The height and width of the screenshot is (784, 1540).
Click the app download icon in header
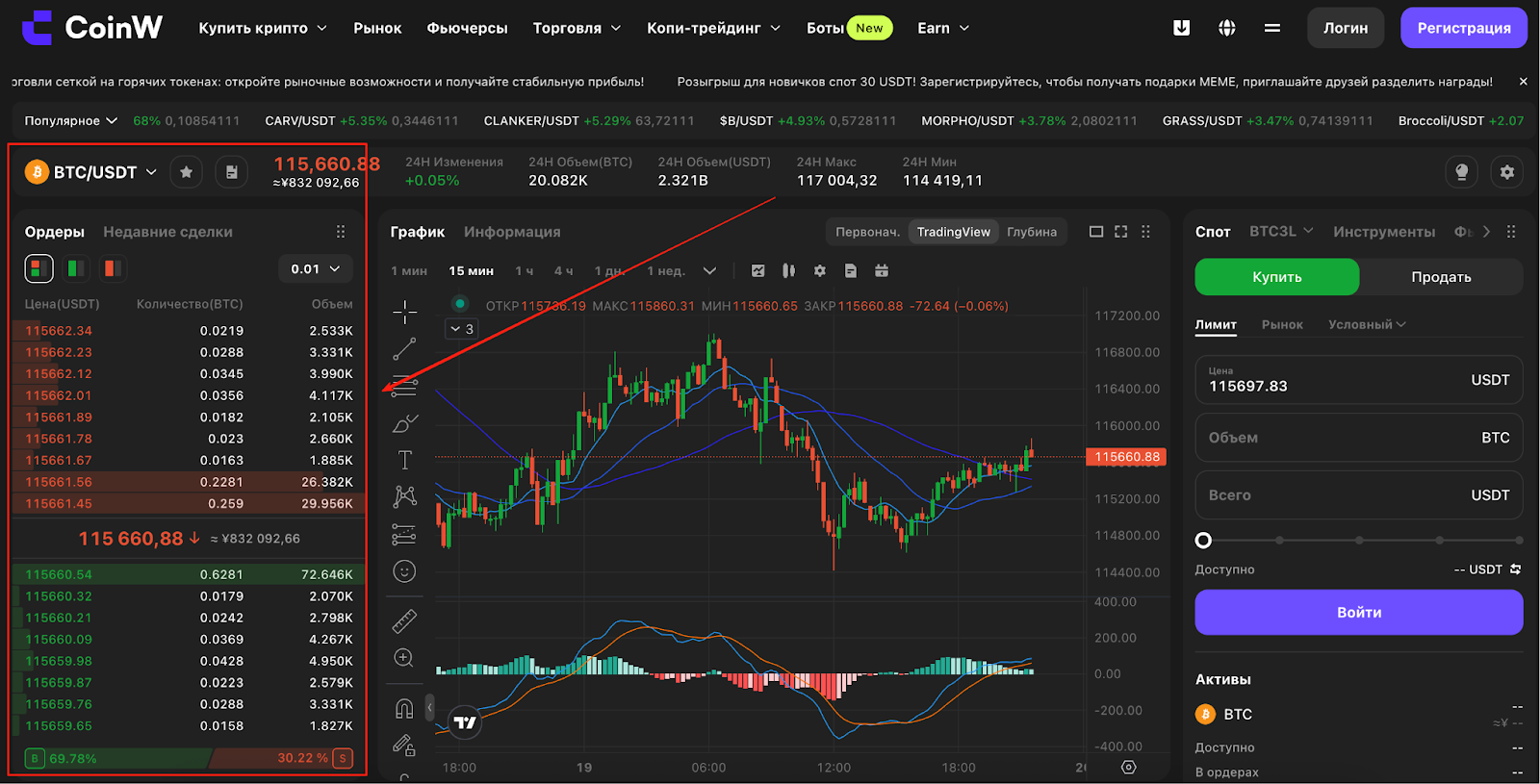tap(1181, 28)
